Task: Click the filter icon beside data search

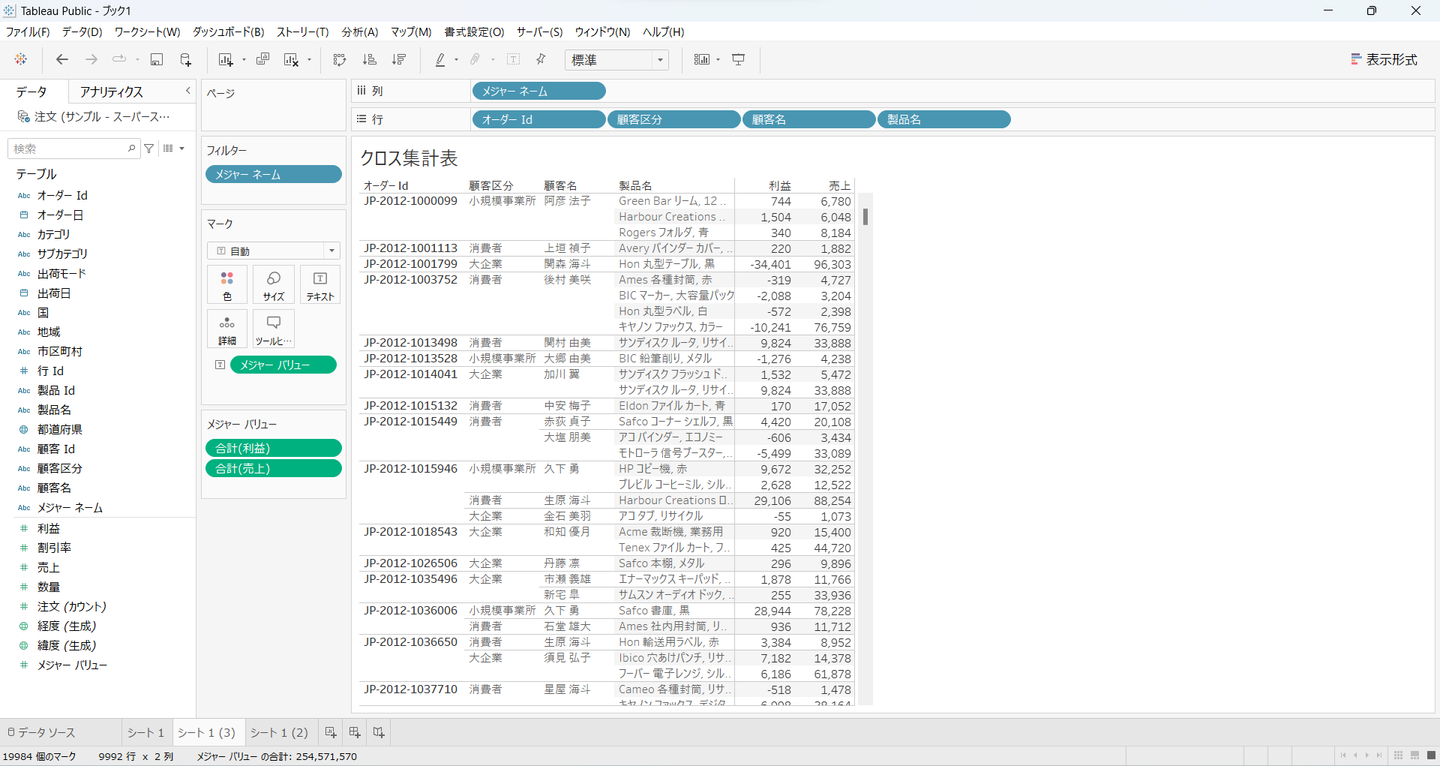Action: (x=149, y=148)
